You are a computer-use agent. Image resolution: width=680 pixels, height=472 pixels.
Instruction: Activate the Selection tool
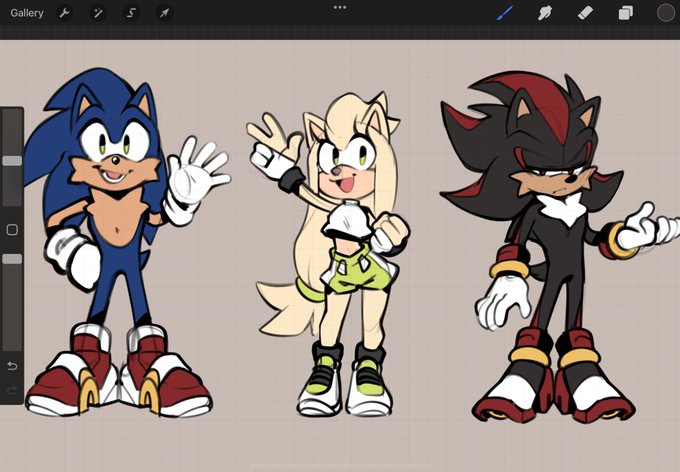pyautogui.click(x=131, y=13)
